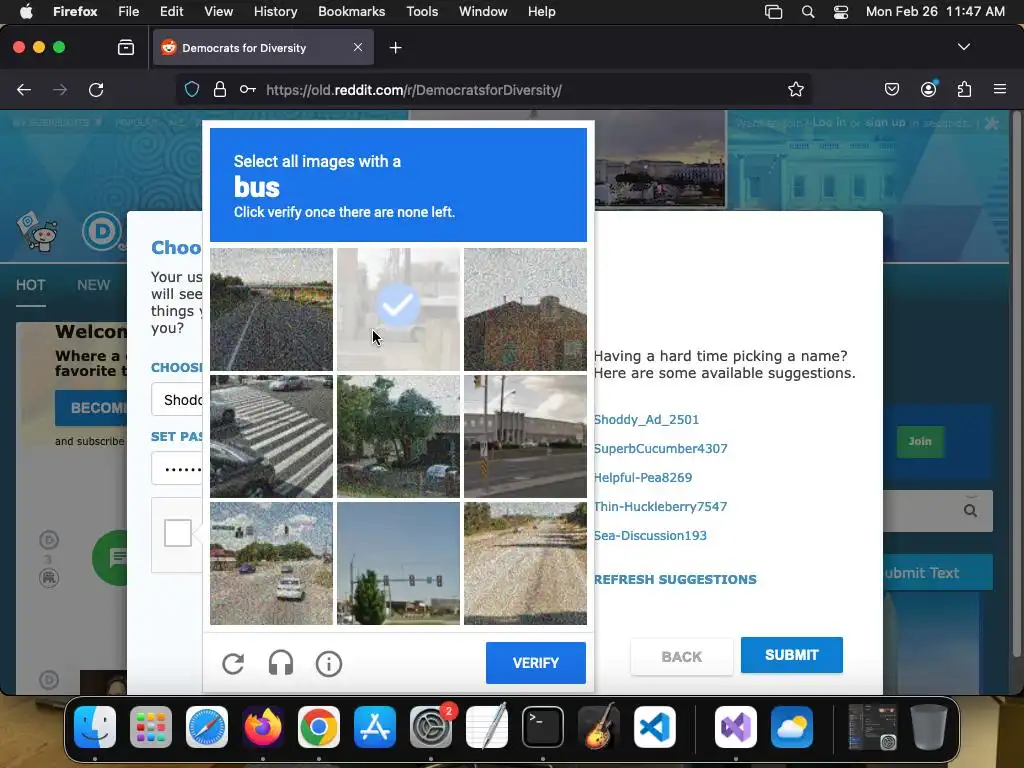Tick the reCAPTCHA checkbox in signup form
This screenshot has width=1024, height=768.
(x=178, y=533)
